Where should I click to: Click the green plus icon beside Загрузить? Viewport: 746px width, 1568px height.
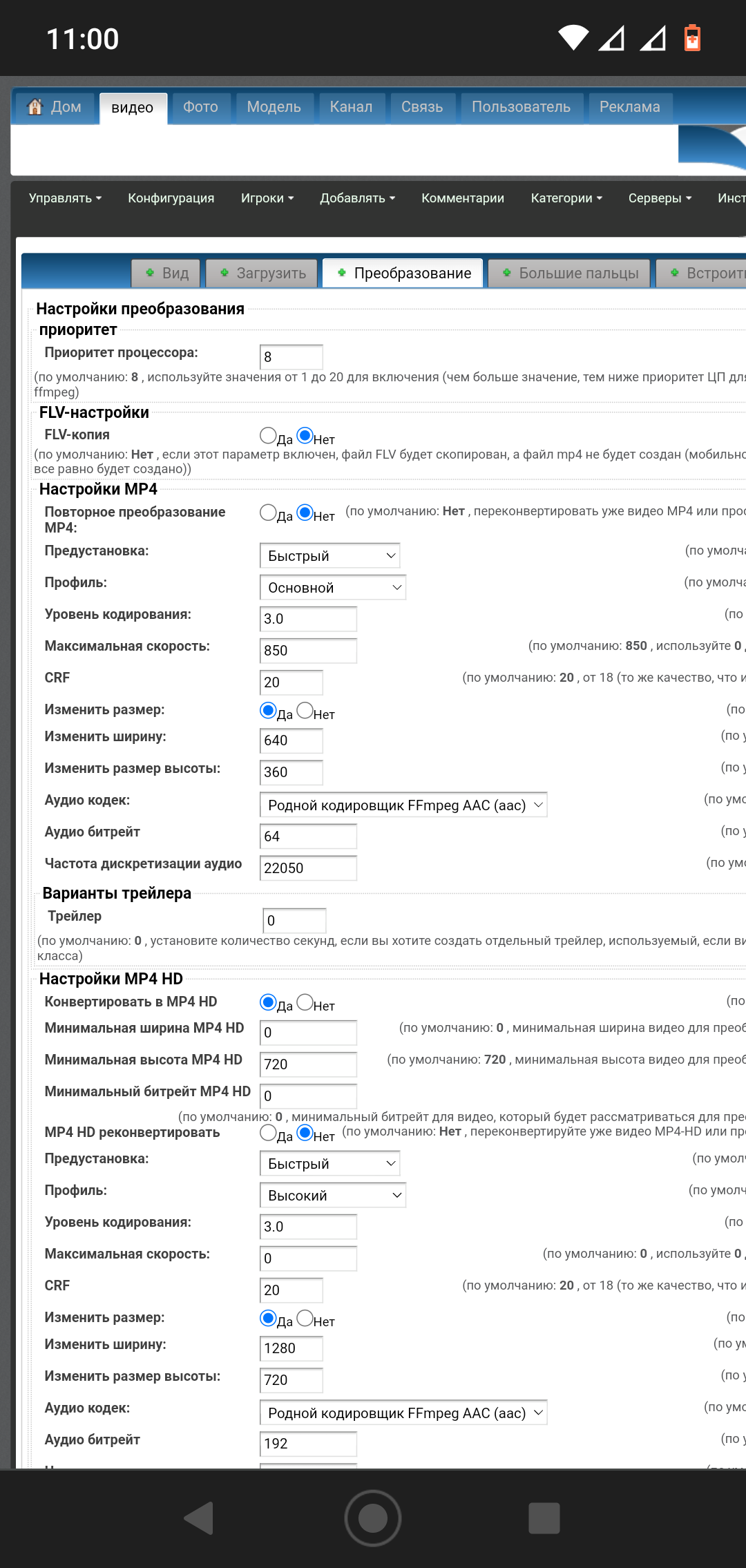point(224,273)
